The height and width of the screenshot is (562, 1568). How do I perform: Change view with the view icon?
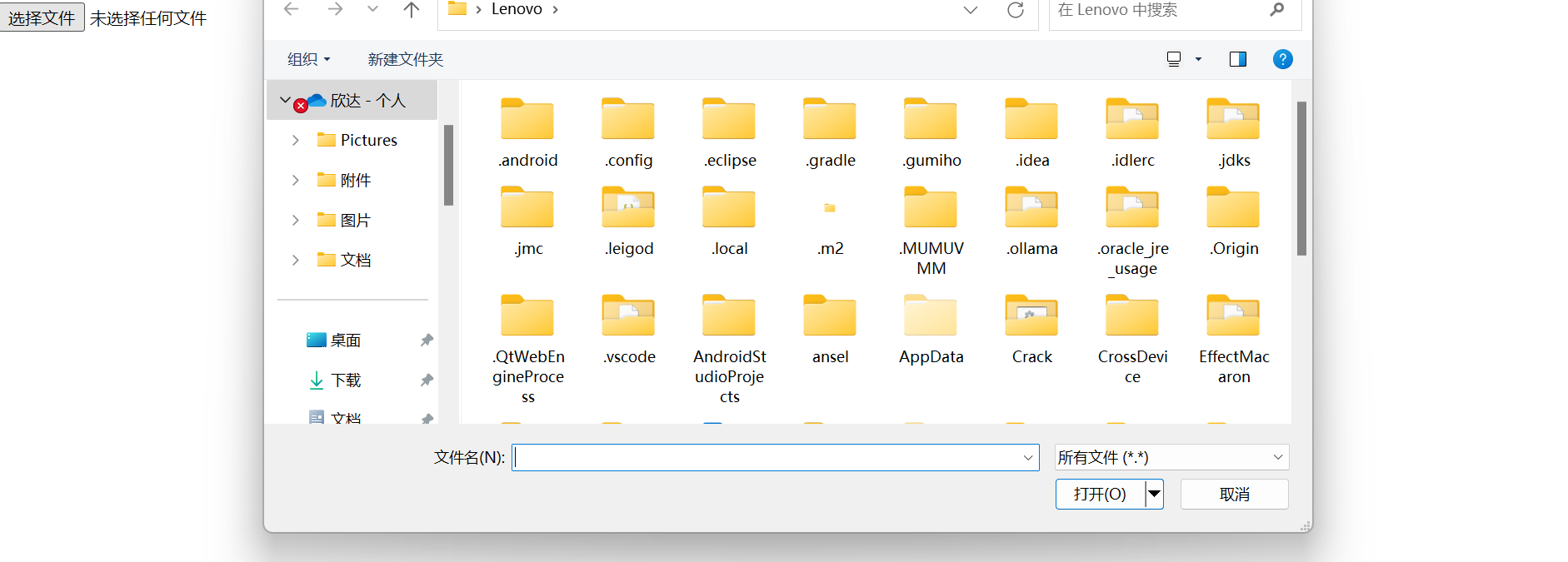(x=1174, y=59)
